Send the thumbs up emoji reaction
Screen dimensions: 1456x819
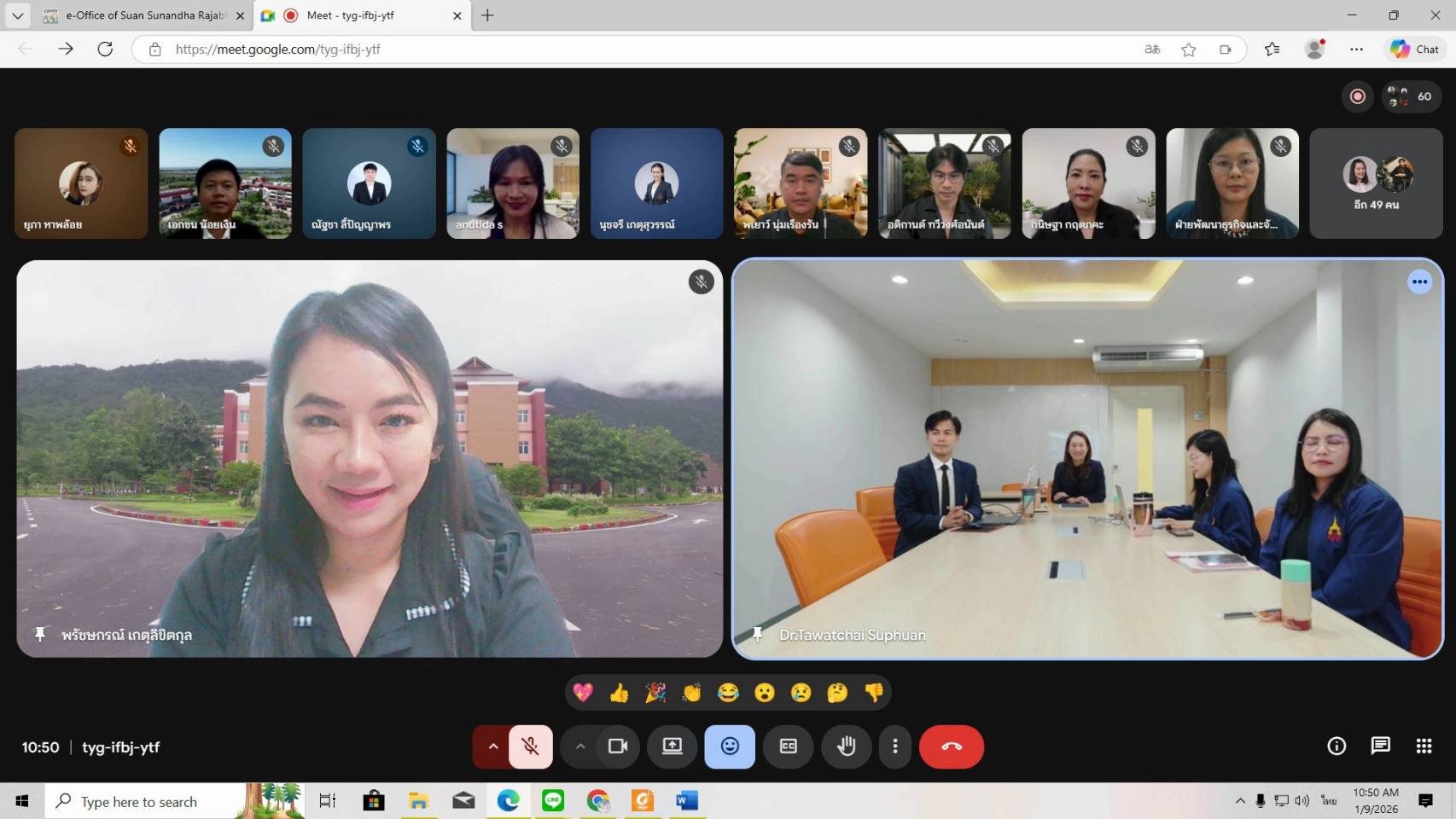(620, 693)
